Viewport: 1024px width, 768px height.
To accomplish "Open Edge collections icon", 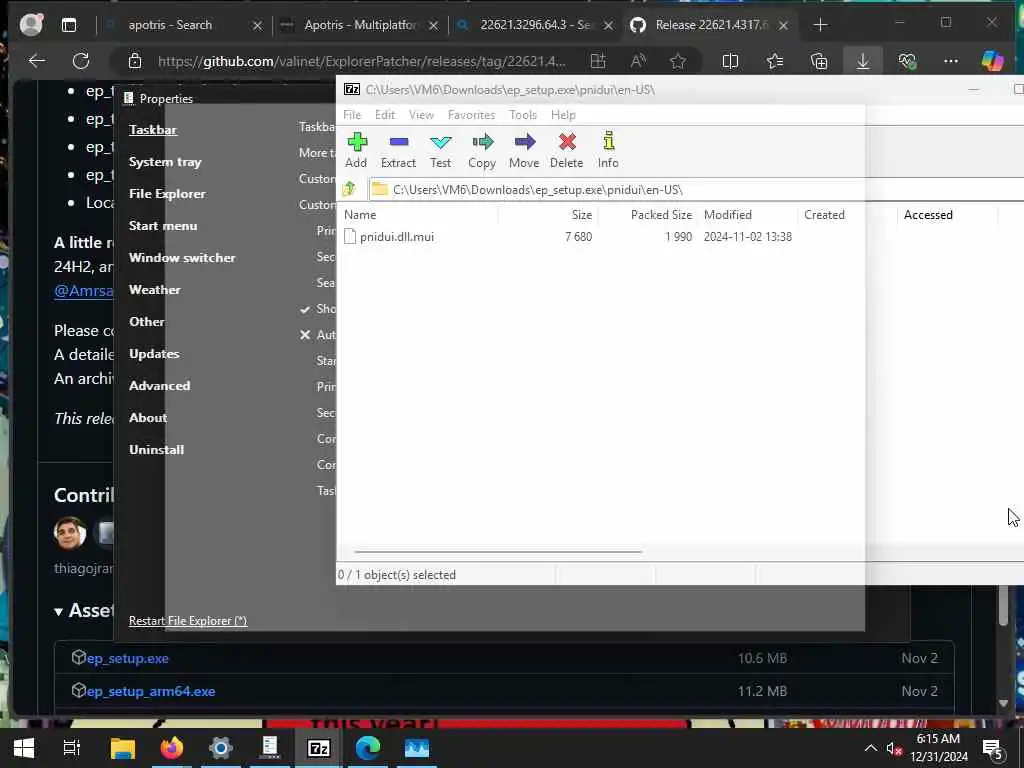I will (x=819, y=61).
